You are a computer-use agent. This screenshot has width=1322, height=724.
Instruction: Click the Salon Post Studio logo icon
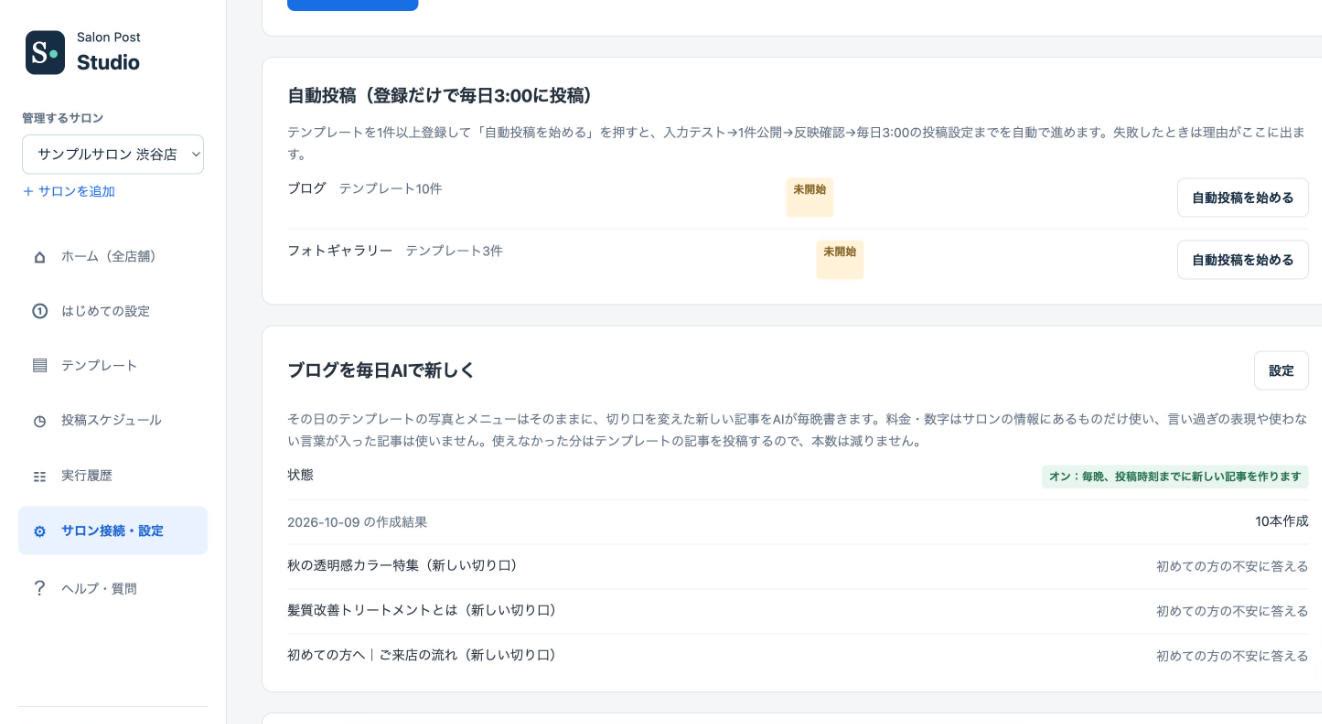click(43, 51)
